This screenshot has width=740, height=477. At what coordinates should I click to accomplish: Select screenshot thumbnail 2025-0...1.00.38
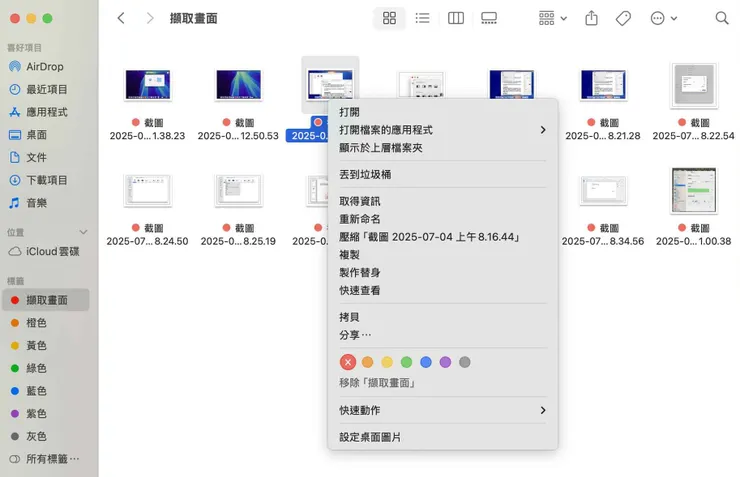(x=693, y=190)
